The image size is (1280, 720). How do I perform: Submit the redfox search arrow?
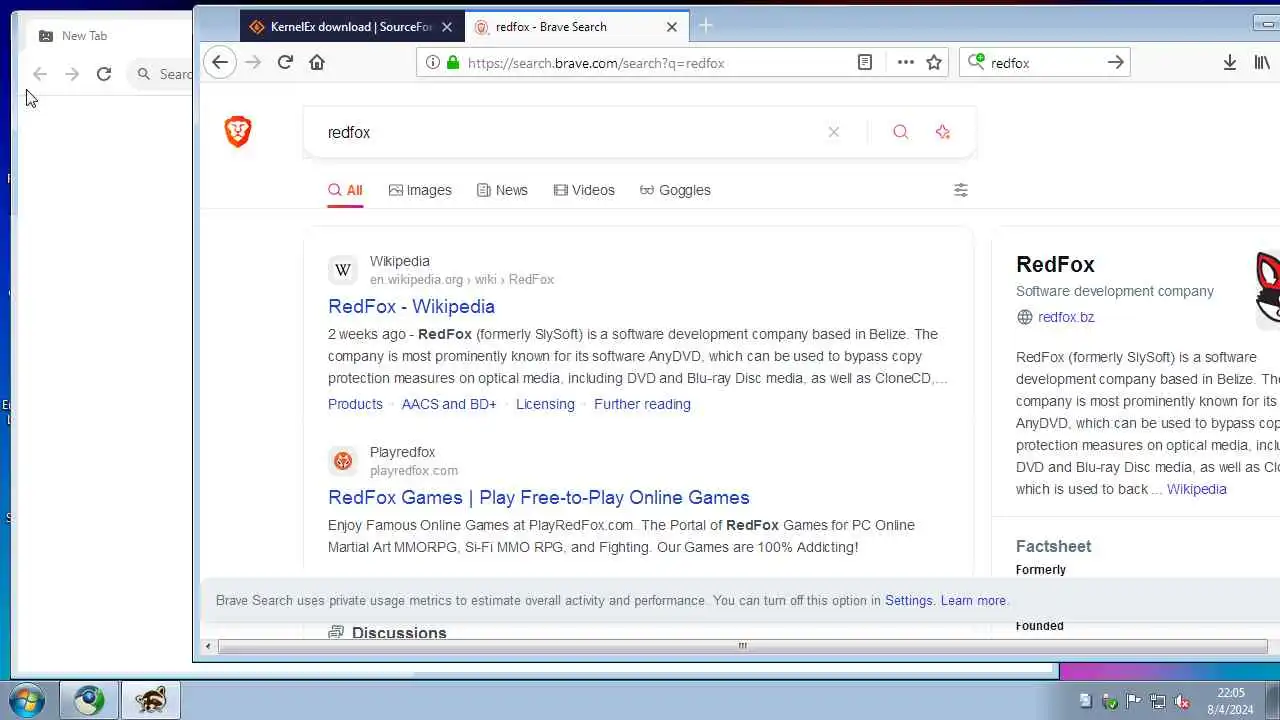pyautogui.click(x=1116, y=62)
